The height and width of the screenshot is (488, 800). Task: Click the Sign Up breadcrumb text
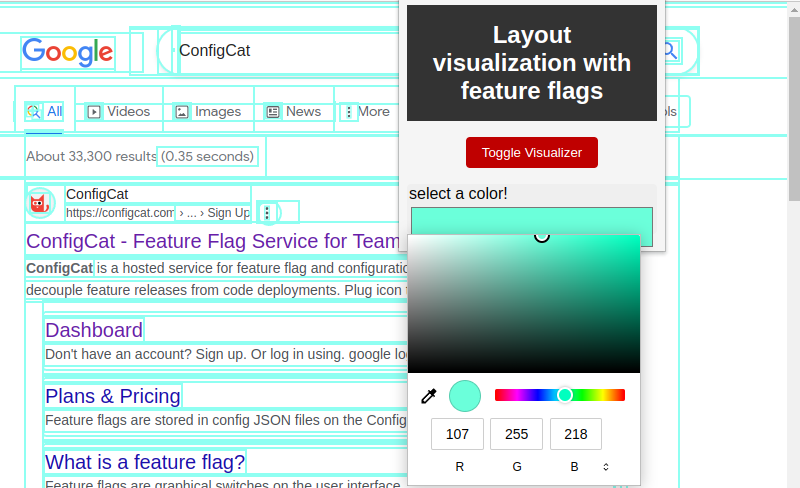point(229,213)
